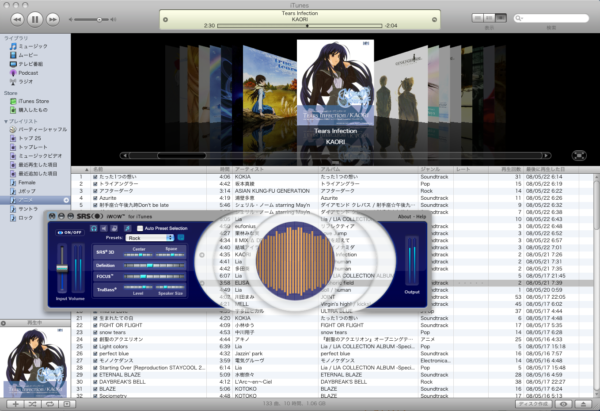600x411 pixels.
Task: Enter Cover Flow full screen mode
Action: click(579, 155)
